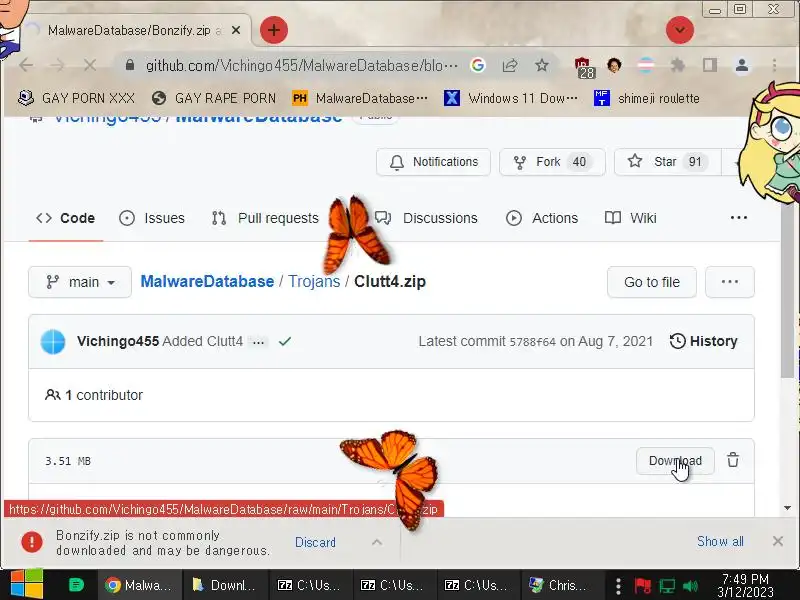Open the network tray icon
Viewport: 800px width, 600px height.
666,586
